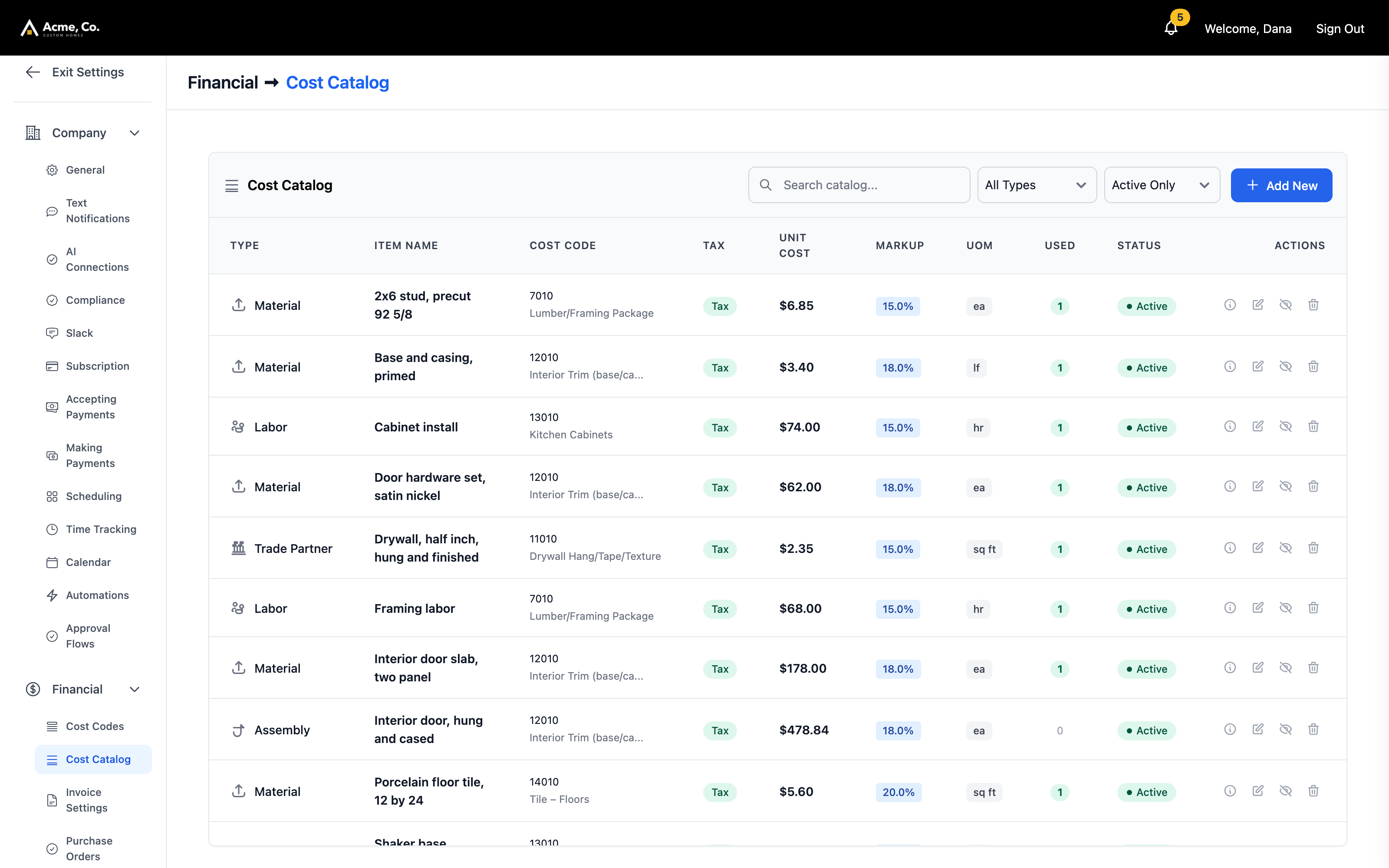Click the list icon beside Cost Catalog heading
1389x868 pixels.
click(x=232, y=185)
